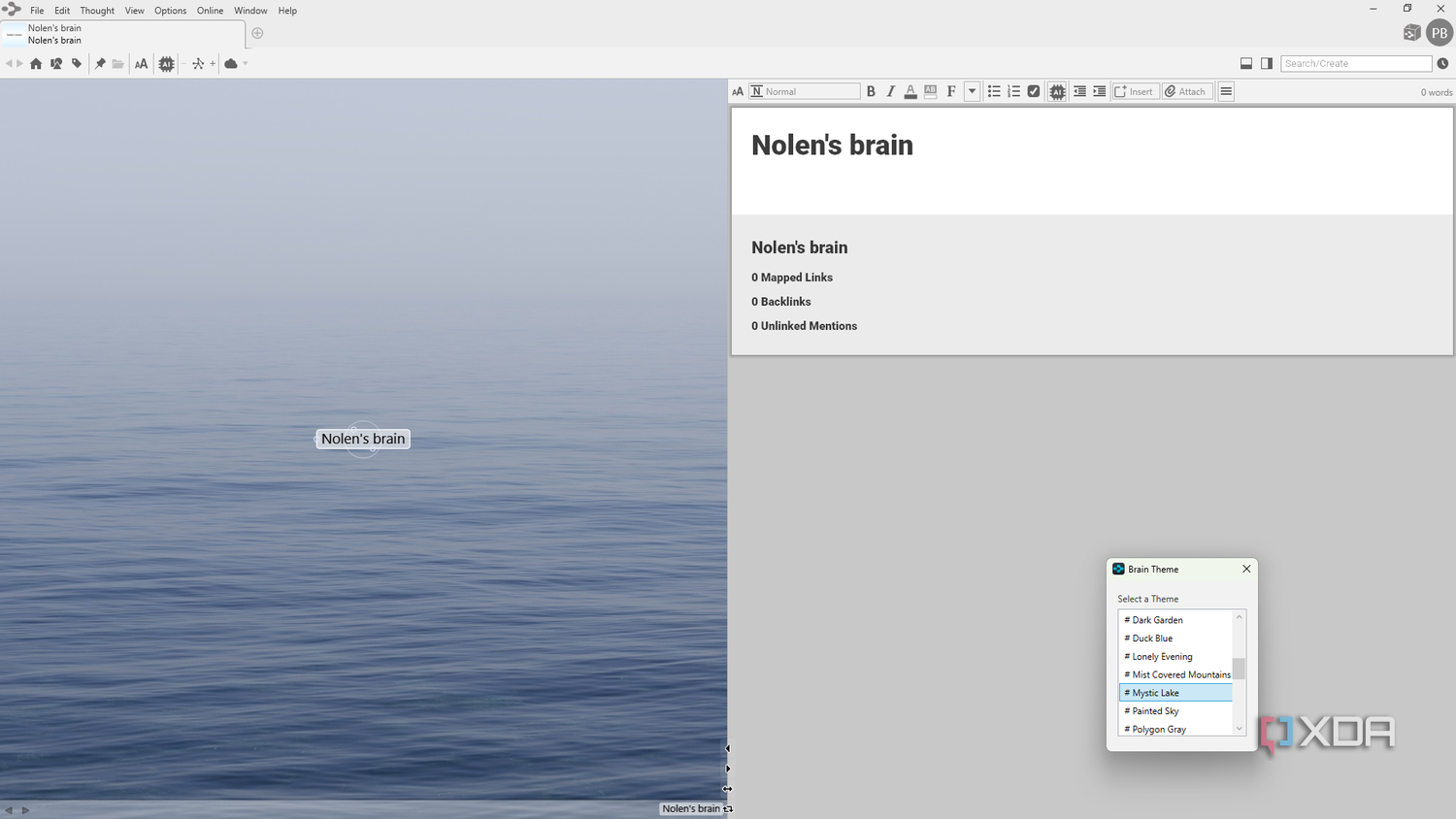
Task: Click in the Search/Create field
Action: (1356, 63)
